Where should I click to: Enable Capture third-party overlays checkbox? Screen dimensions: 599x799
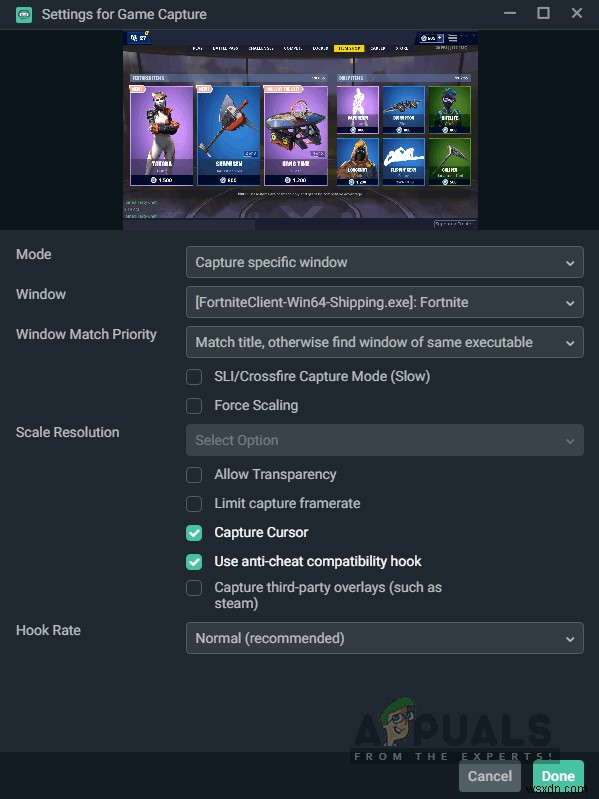(x=194, y=588)
